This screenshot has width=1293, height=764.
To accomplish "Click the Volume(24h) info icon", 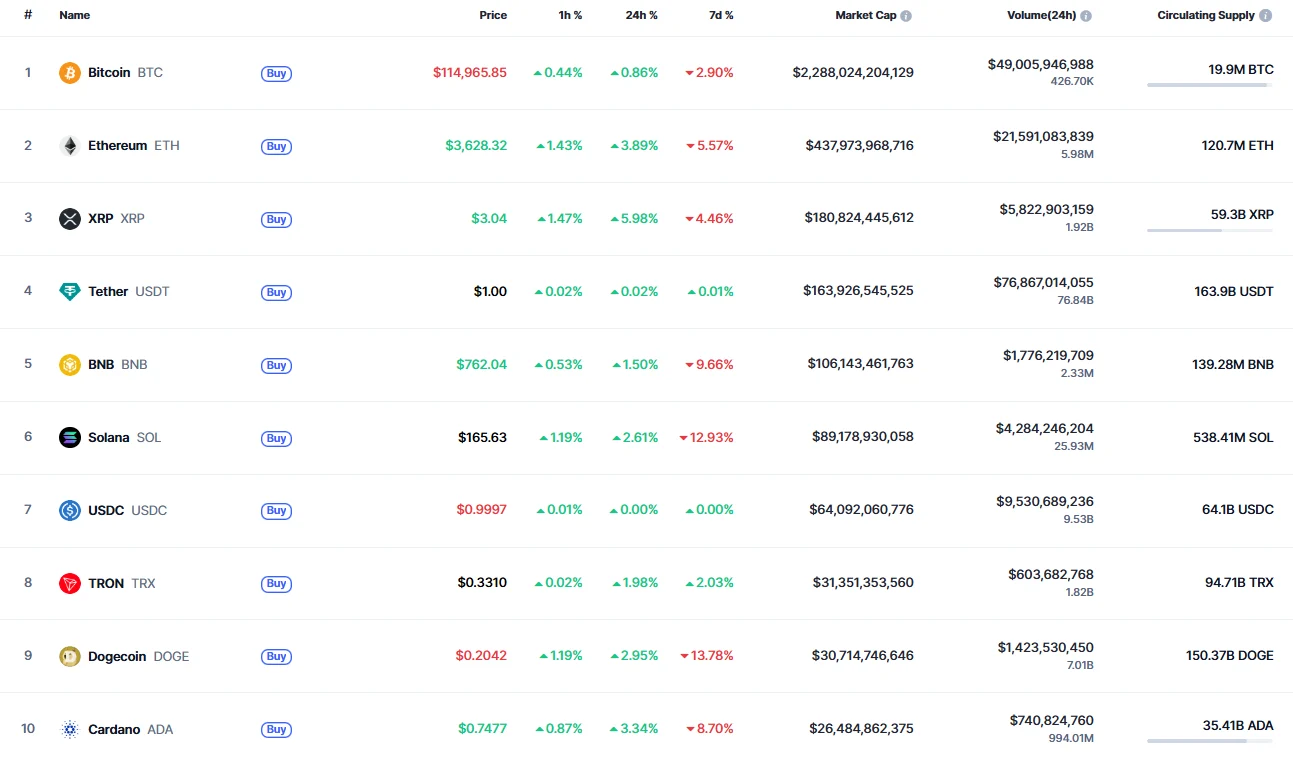I will [x=1086, y=16].
